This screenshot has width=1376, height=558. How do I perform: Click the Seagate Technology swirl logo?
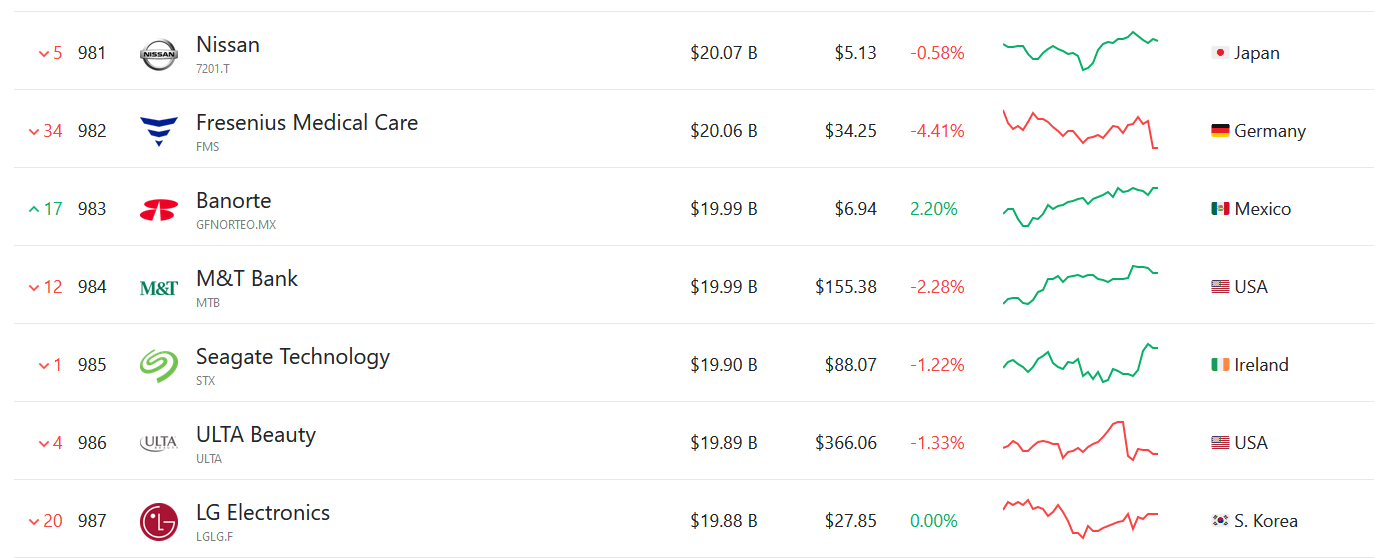tap(159, 365)
